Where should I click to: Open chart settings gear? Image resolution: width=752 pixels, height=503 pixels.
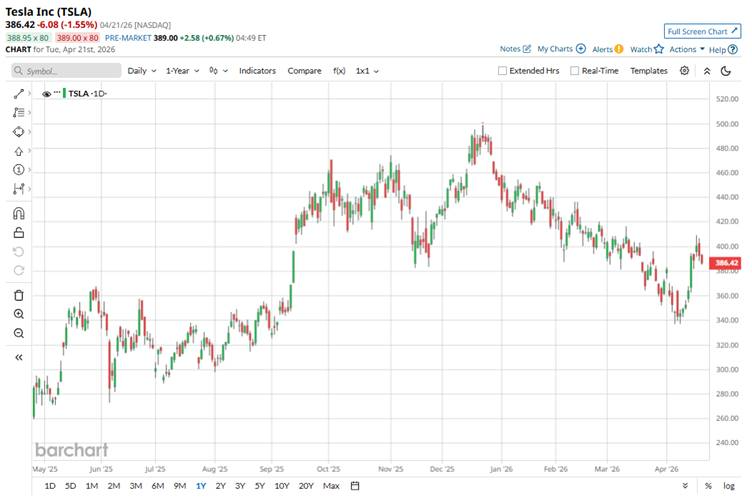click(684, 71)
